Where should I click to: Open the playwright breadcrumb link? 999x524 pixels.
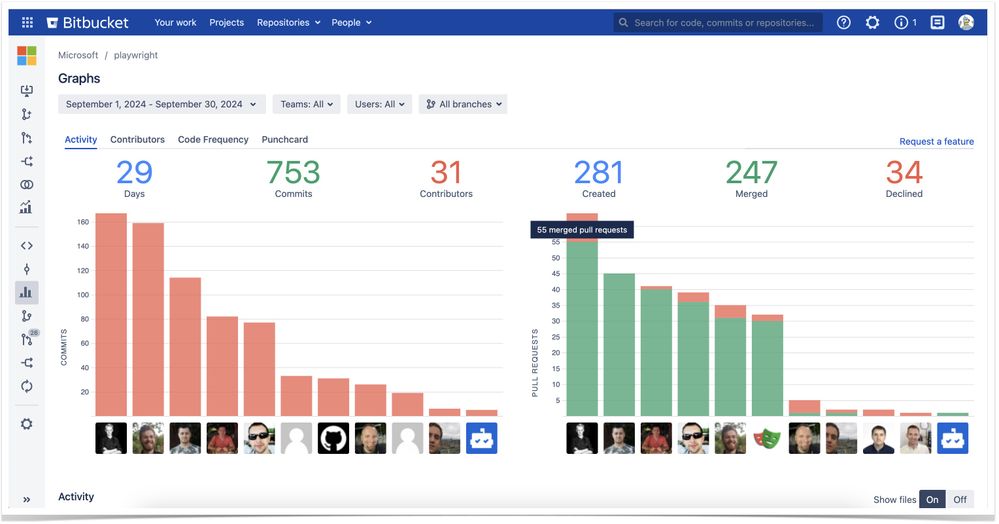coord(136,55)
